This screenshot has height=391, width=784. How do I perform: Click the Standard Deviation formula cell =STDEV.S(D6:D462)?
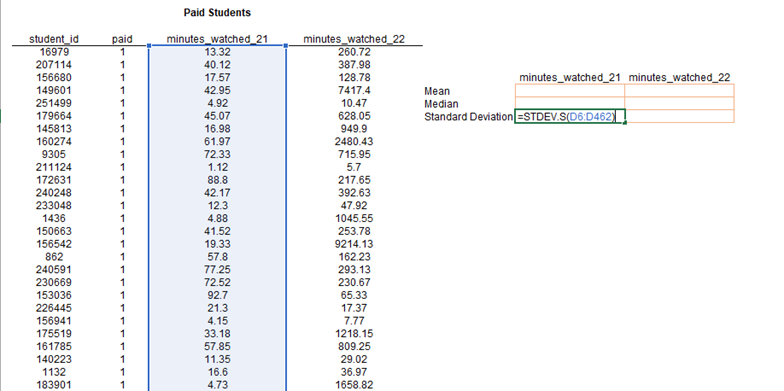570,116
